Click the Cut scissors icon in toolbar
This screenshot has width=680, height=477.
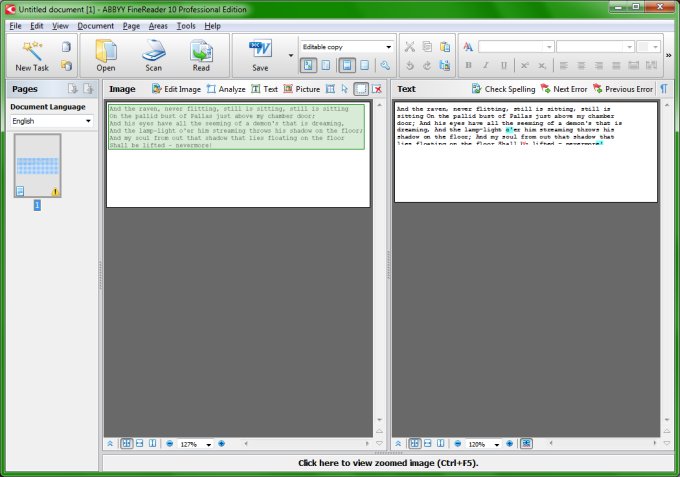pos(410,46)
